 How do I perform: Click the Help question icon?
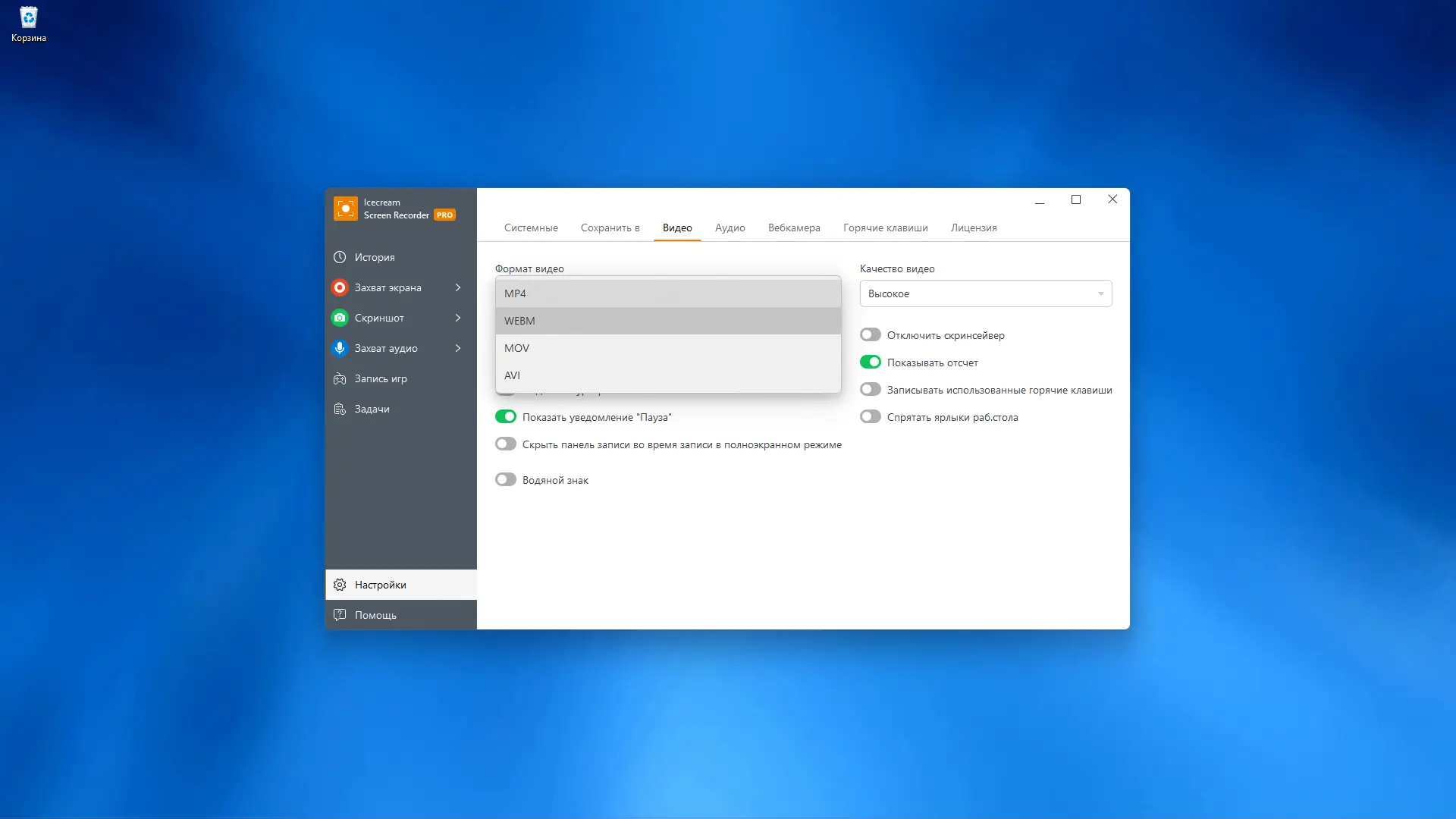(340, 615)
